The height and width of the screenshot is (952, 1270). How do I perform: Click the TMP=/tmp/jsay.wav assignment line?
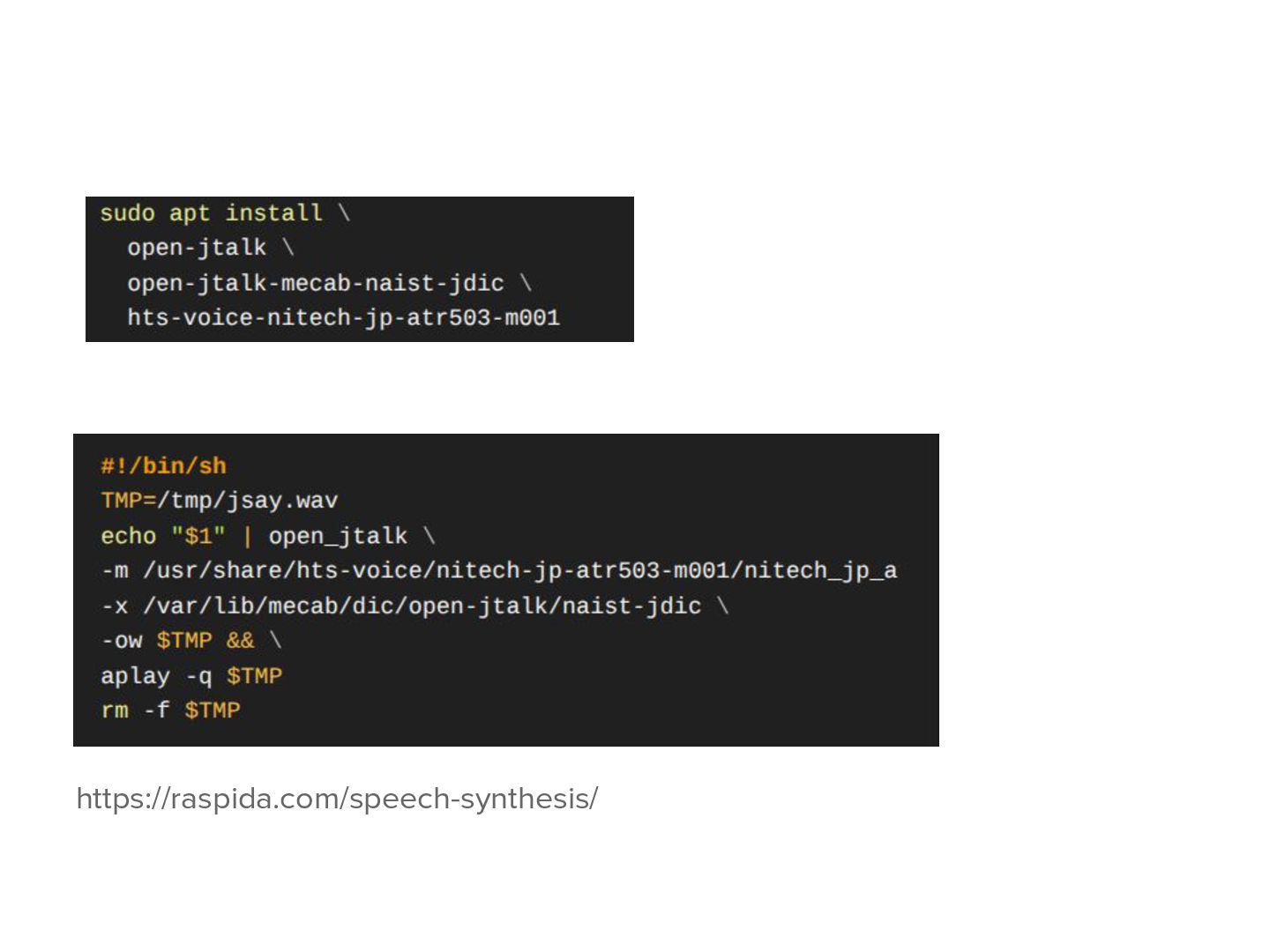(x=219, y=501)
